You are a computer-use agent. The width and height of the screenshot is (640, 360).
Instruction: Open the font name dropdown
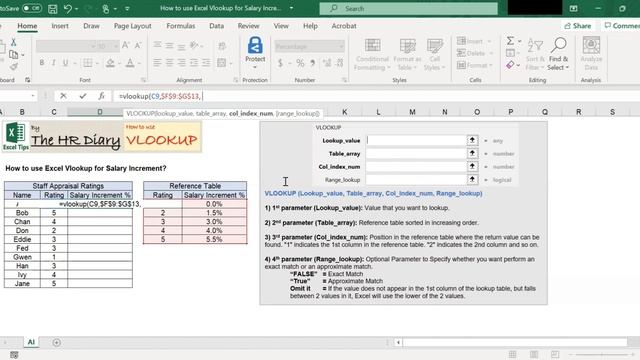[93, 46]
